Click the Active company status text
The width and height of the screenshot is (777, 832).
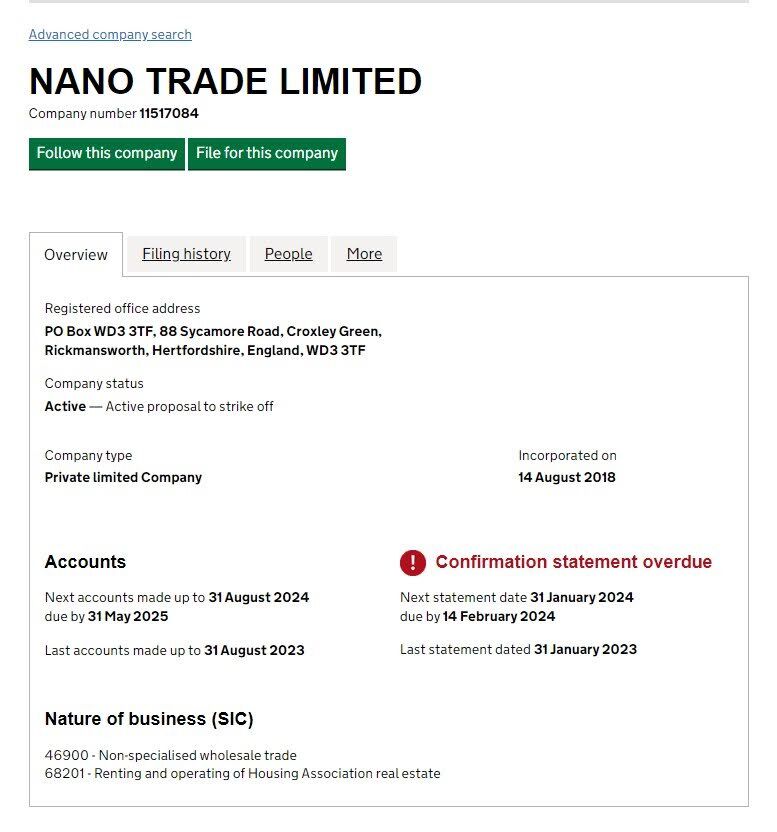(65, 407)
